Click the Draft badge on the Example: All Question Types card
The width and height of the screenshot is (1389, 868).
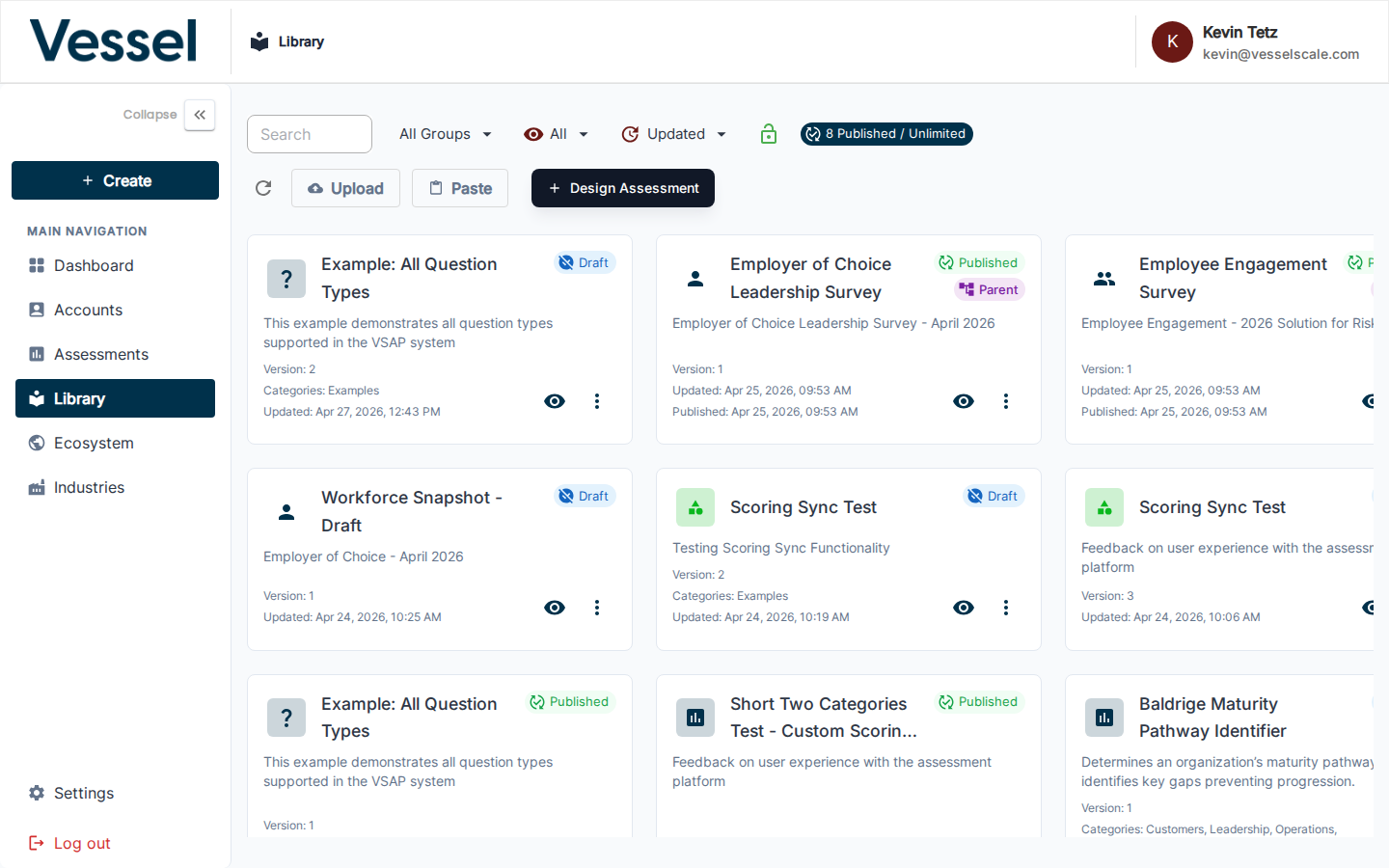click(585, 262)
